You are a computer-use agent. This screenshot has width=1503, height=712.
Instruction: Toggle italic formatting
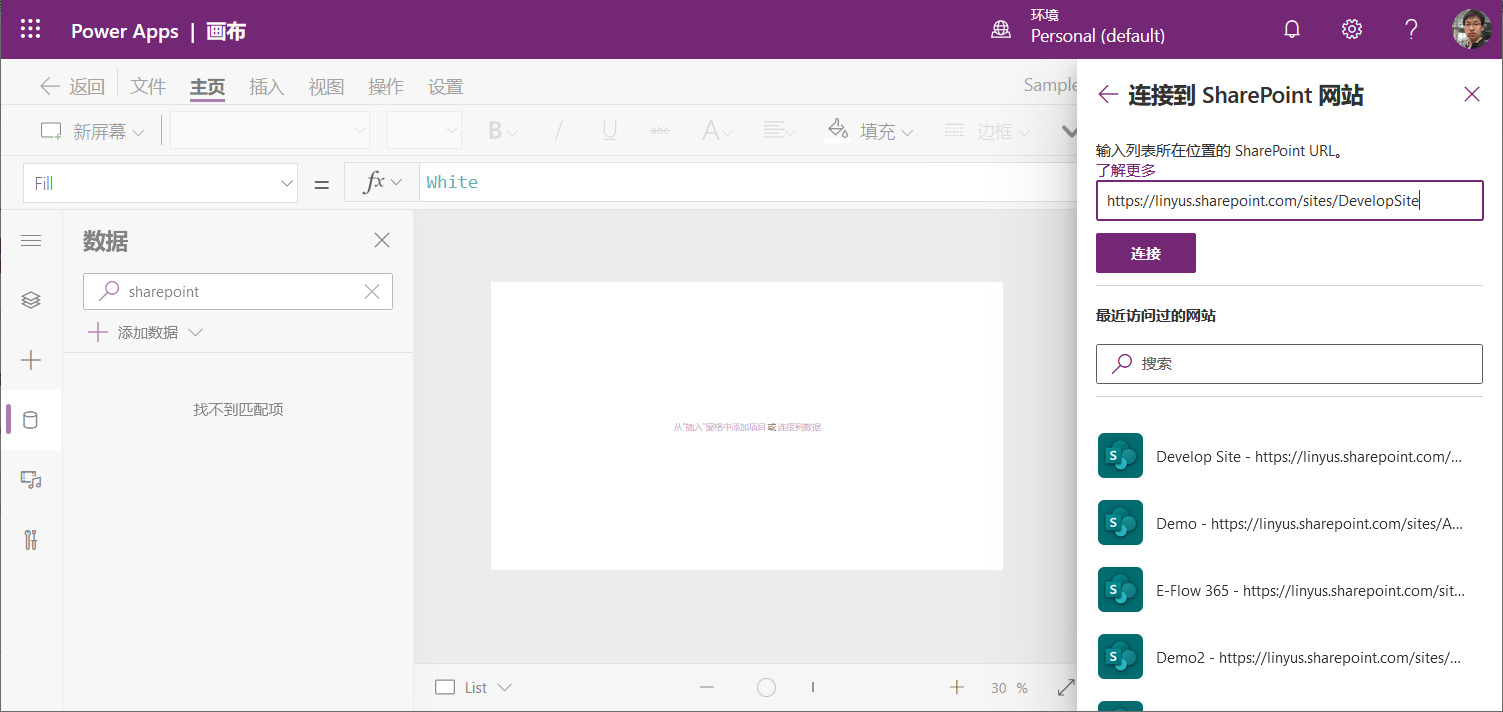point(559,131)
